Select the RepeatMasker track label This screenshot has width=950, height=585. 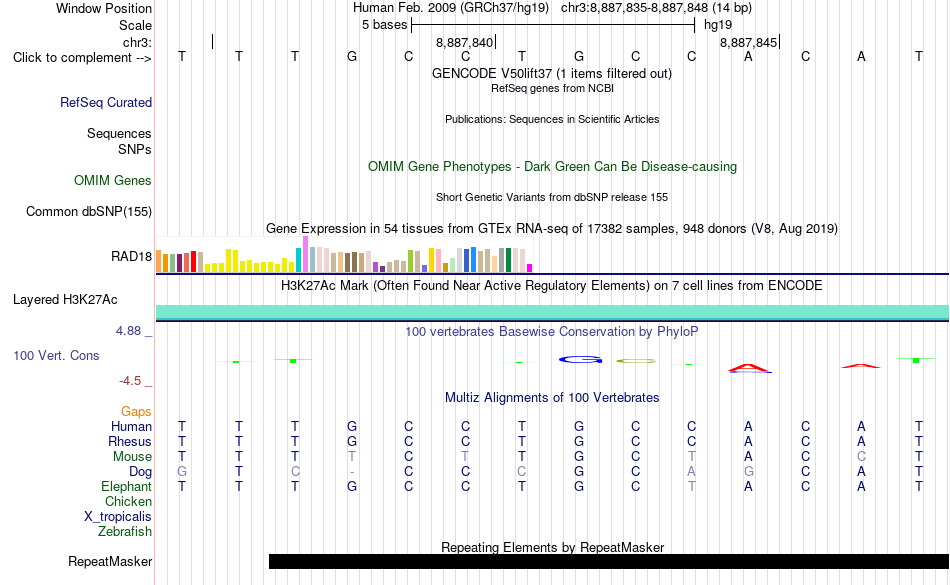tap(110, 561)
